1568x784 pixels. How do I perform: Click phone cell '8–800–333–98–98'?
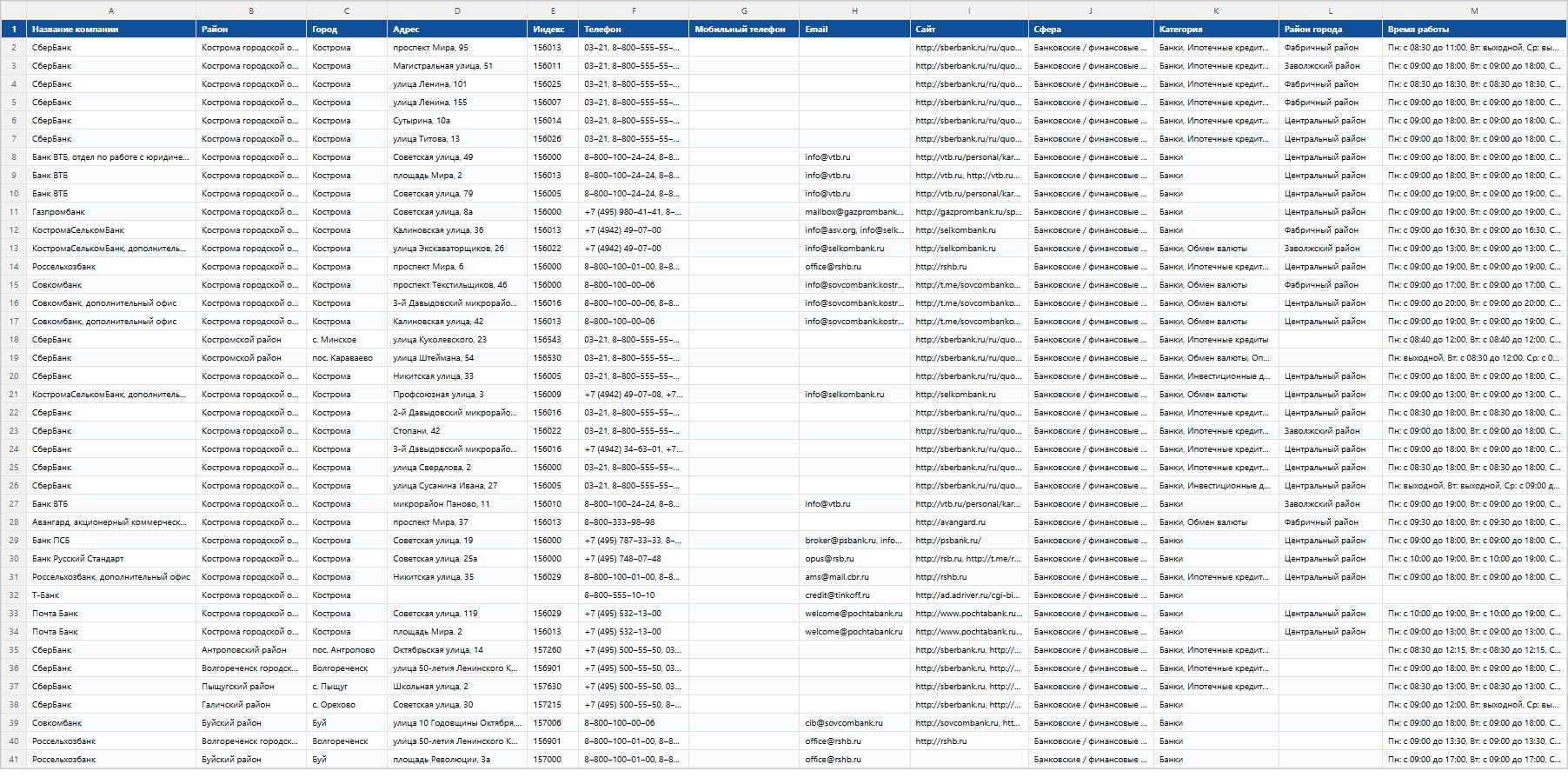(x=634, y=522)
